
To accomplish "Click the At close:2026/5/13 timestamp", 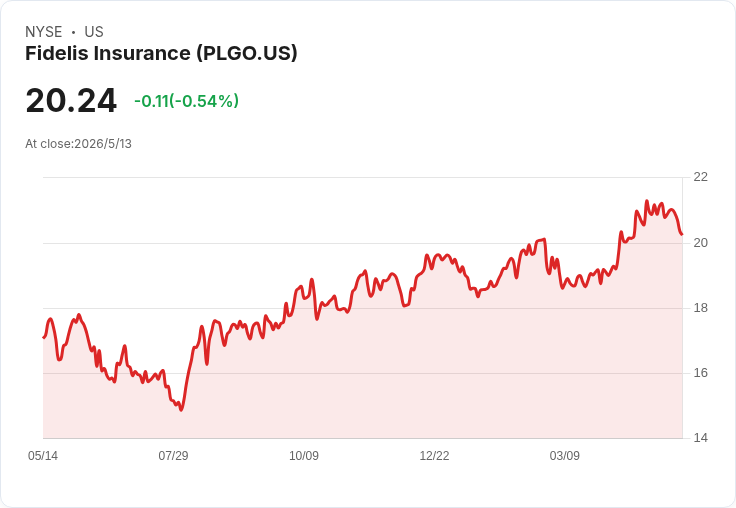I will (x=78, y=144).
